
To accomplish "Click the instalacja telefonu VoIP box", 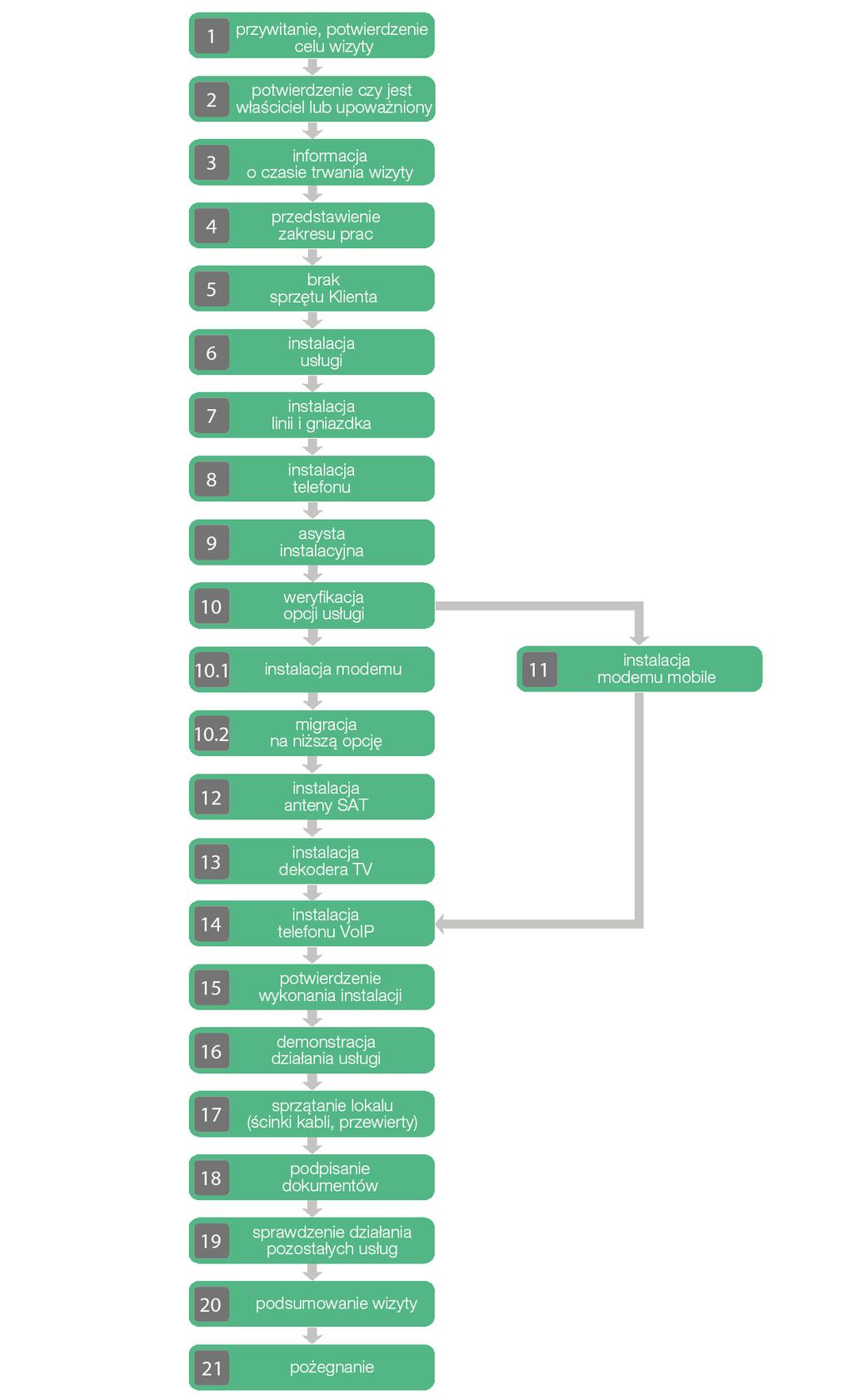I will (312, 924).
